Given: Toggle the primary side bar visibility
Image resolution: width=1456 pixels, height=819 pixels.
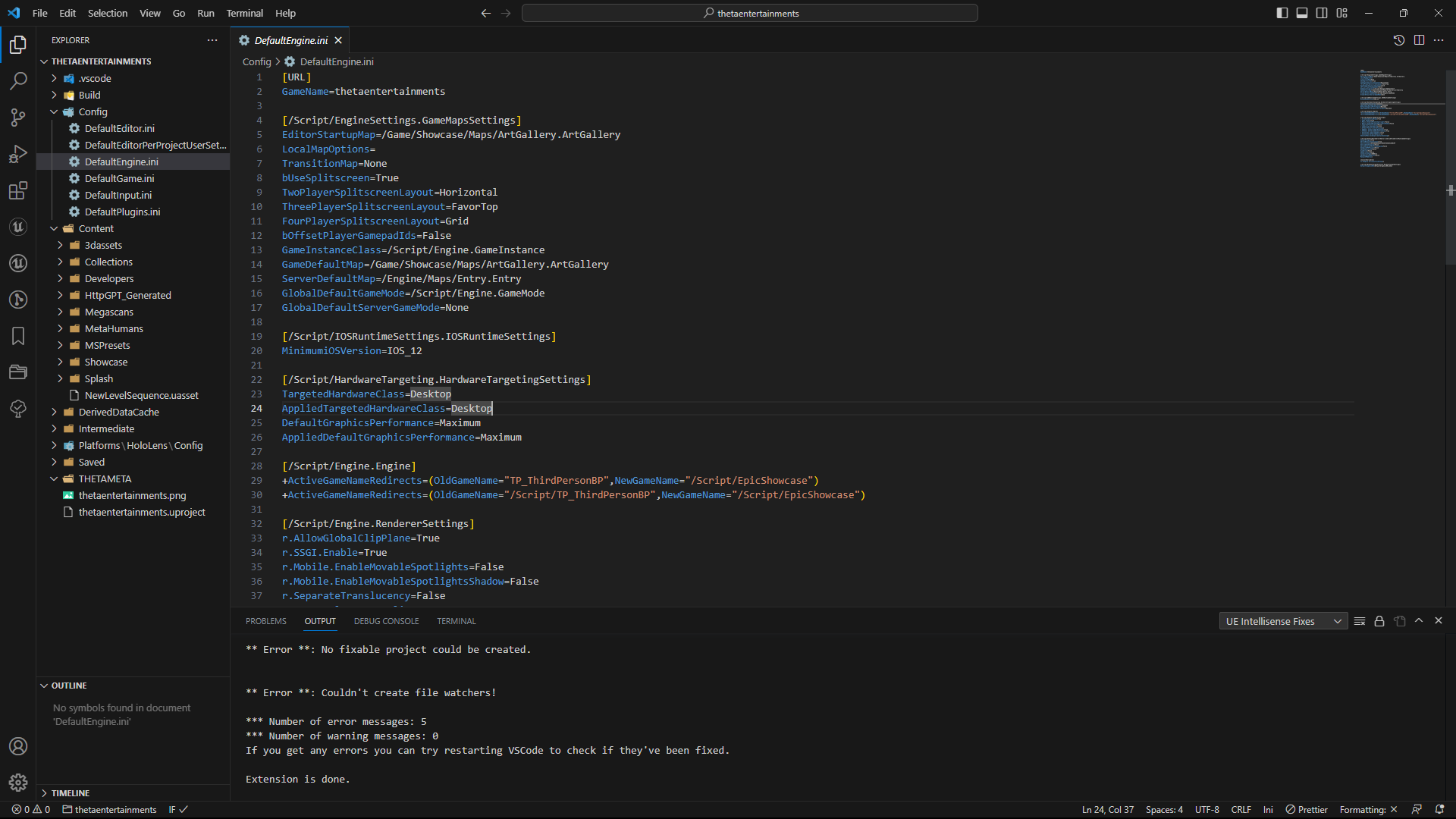Looking at the screenshot, I should coord(1282,13).
